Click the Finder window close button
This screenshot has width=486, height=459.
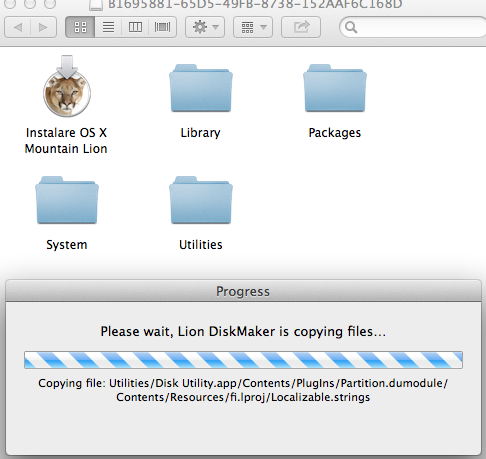click(10, 3)
